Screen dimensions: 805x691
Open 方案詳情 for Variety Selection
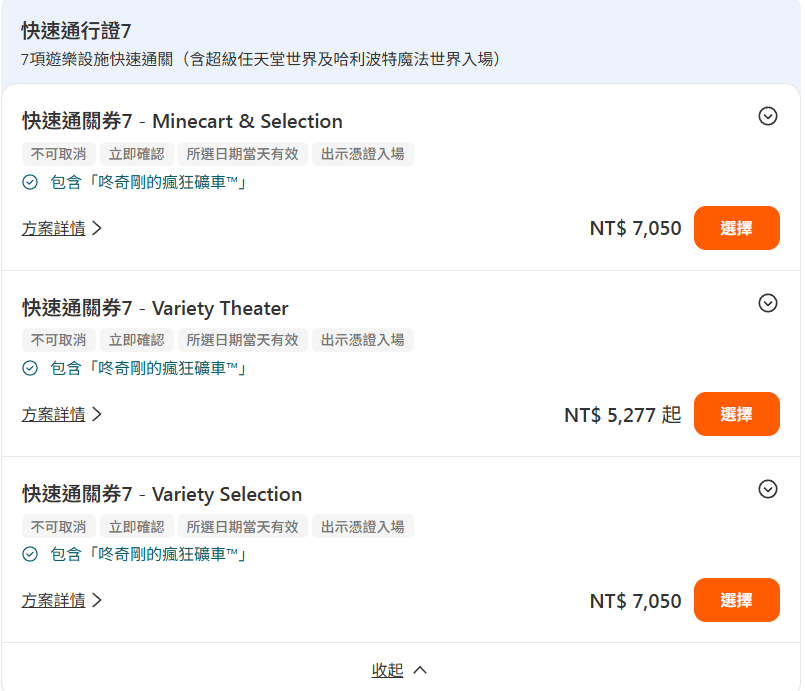click(62, 600)
